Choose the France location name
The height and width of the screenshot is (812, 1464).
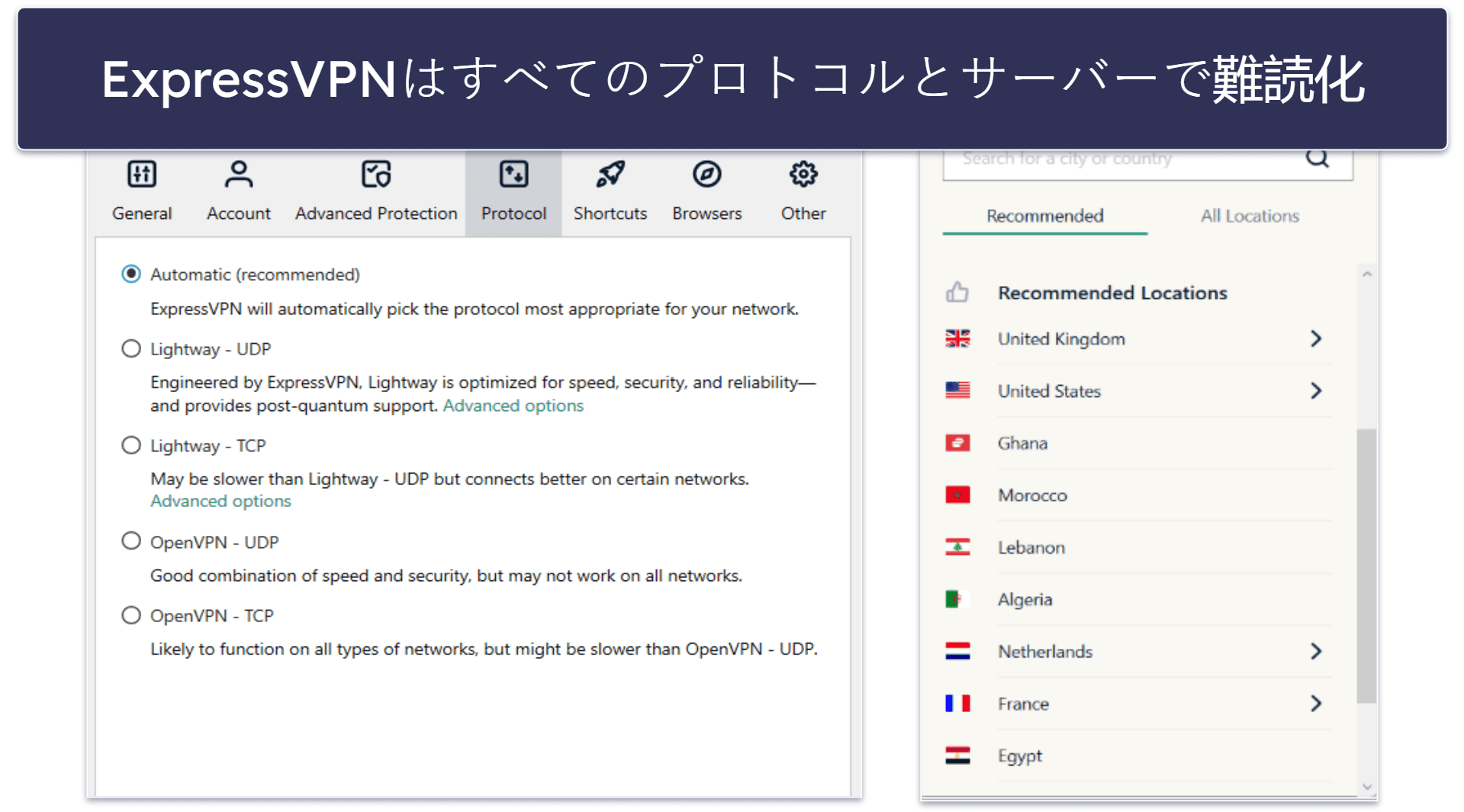coord(1023,704)
